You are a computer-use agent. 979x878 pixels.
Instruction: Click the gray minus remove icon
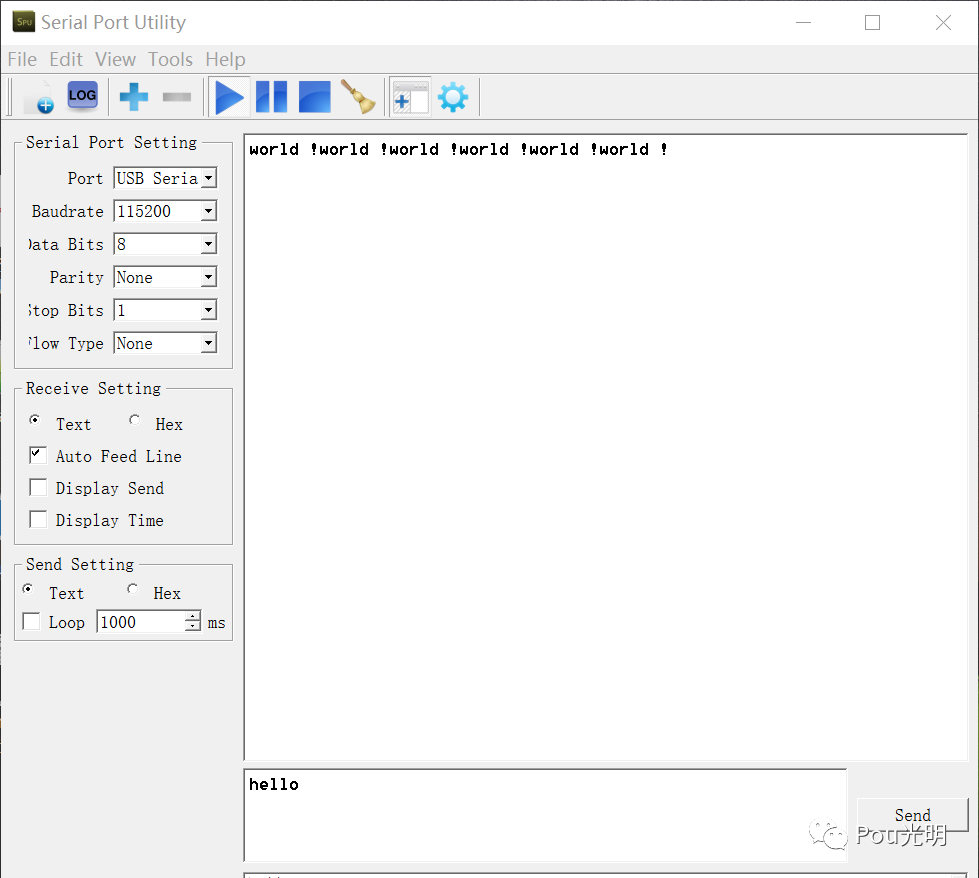[x=177, y=96]
